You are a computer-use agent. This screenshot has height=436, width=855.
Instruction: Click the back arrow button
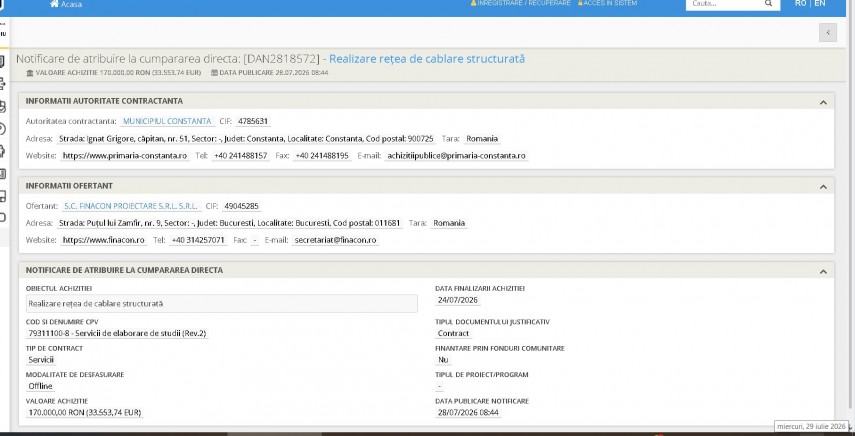pos(828,33)
